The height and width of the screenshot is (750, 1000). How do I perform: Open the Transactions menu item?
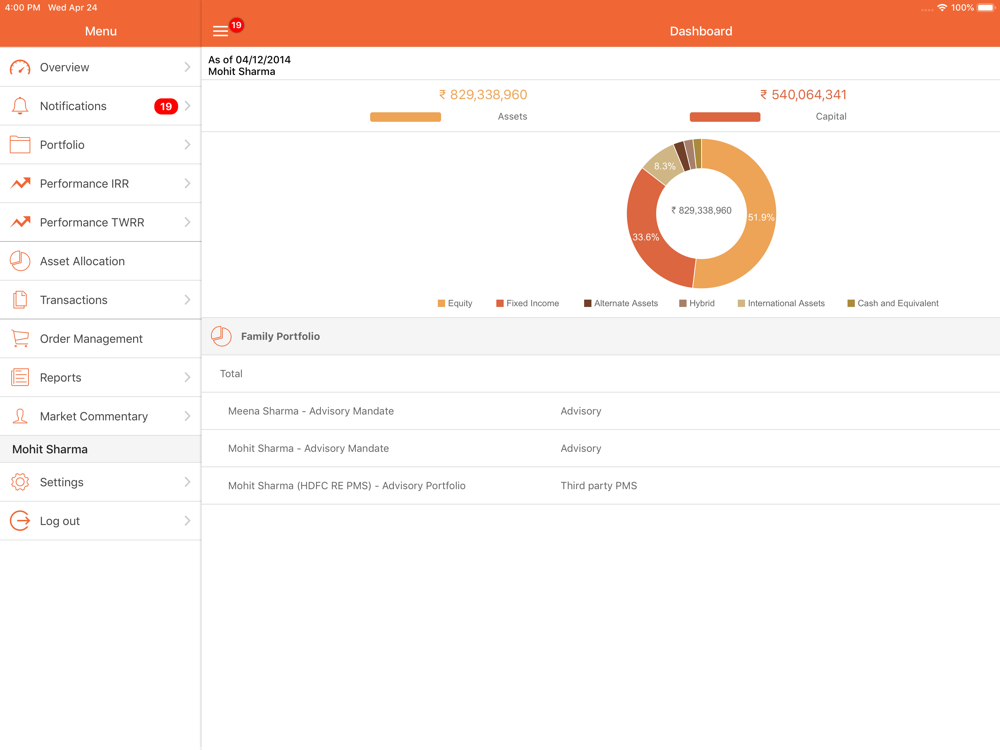point(74,300)
